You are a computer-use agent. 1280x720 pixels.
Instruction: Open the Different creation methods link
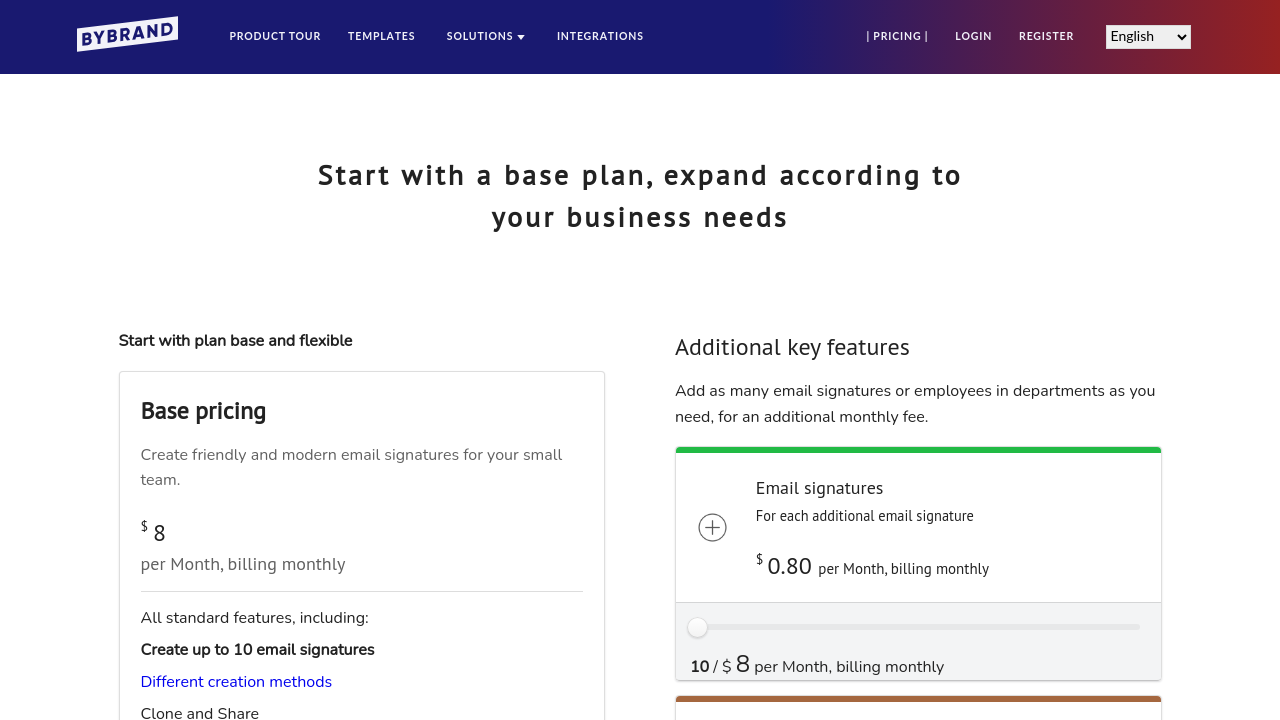[x=236, y=682]
